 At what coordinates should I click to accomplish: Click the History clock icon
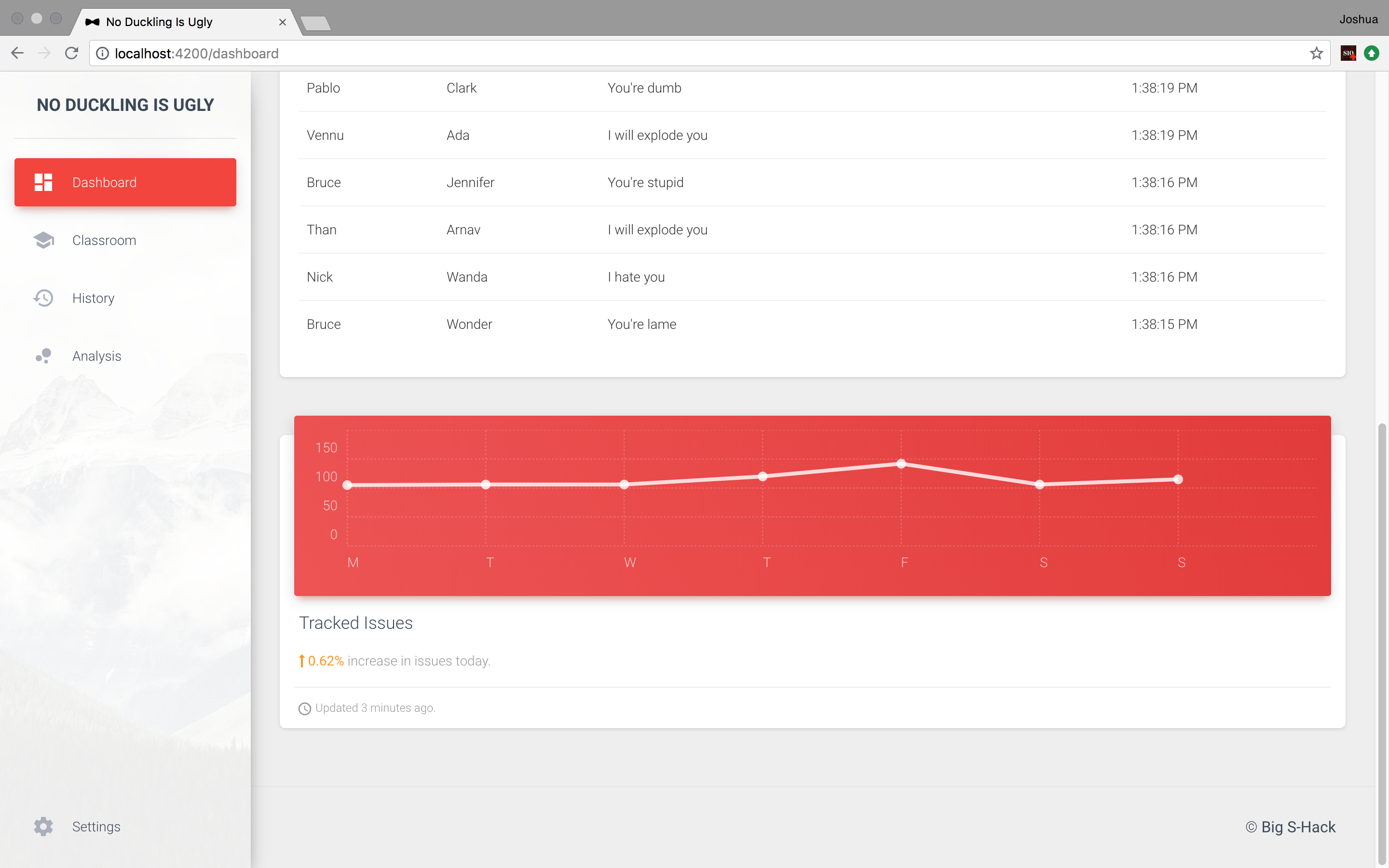click(43, 298)
